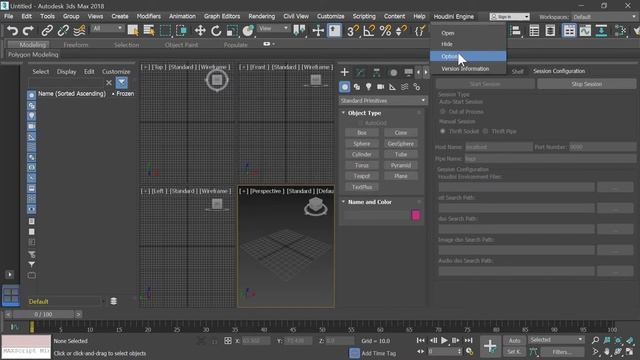This screenshot has width=640, height=360.
Task: Toggle Window/Crossing selection mode
Action: tap(181, 31)
